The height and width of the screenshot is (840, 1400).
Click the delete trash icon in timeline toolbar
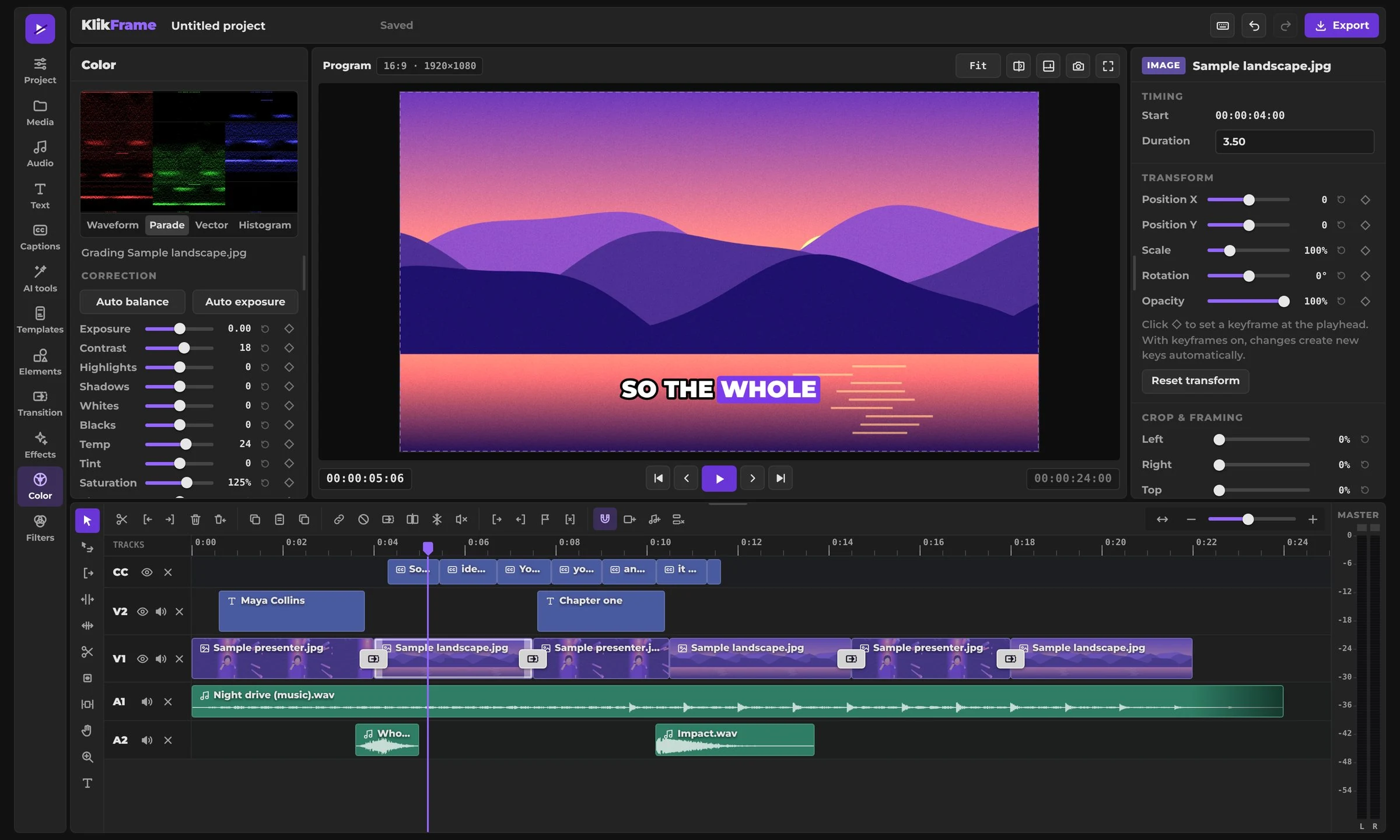pos(195,519)
